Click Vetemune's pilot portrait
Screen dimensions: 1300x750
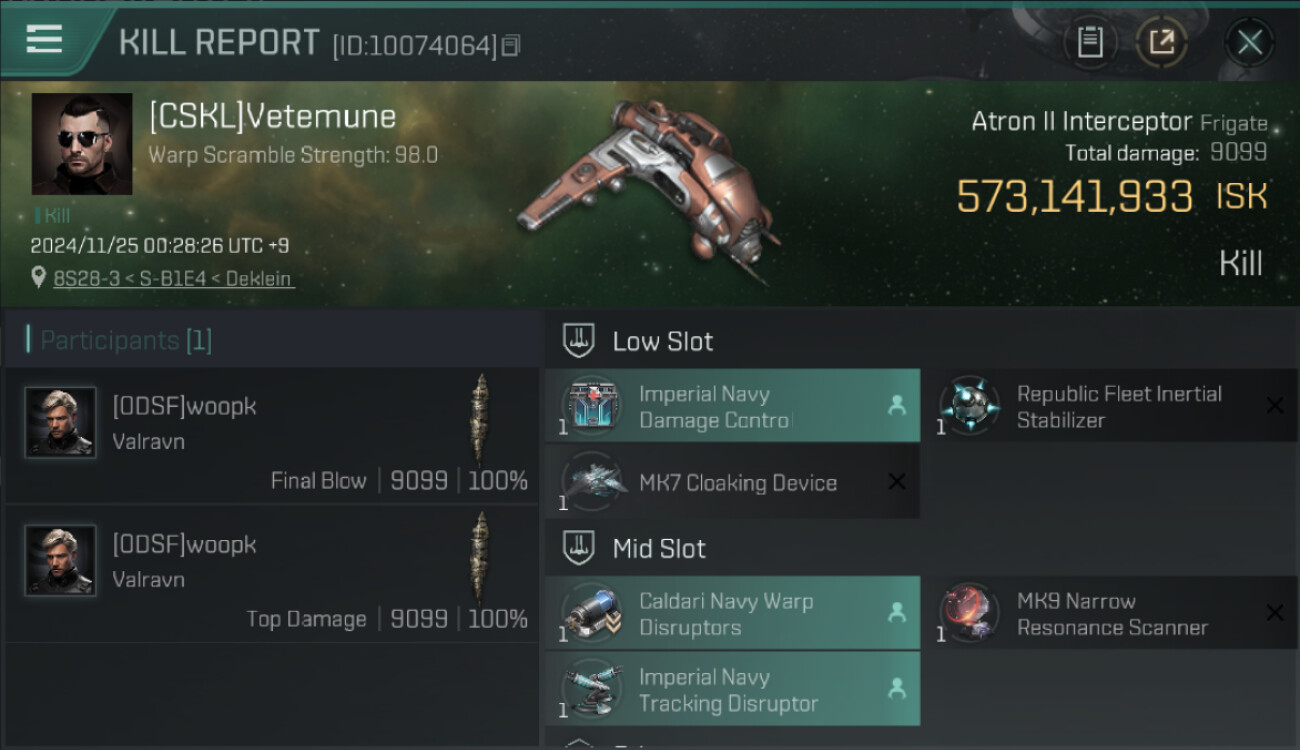(82, 144)
